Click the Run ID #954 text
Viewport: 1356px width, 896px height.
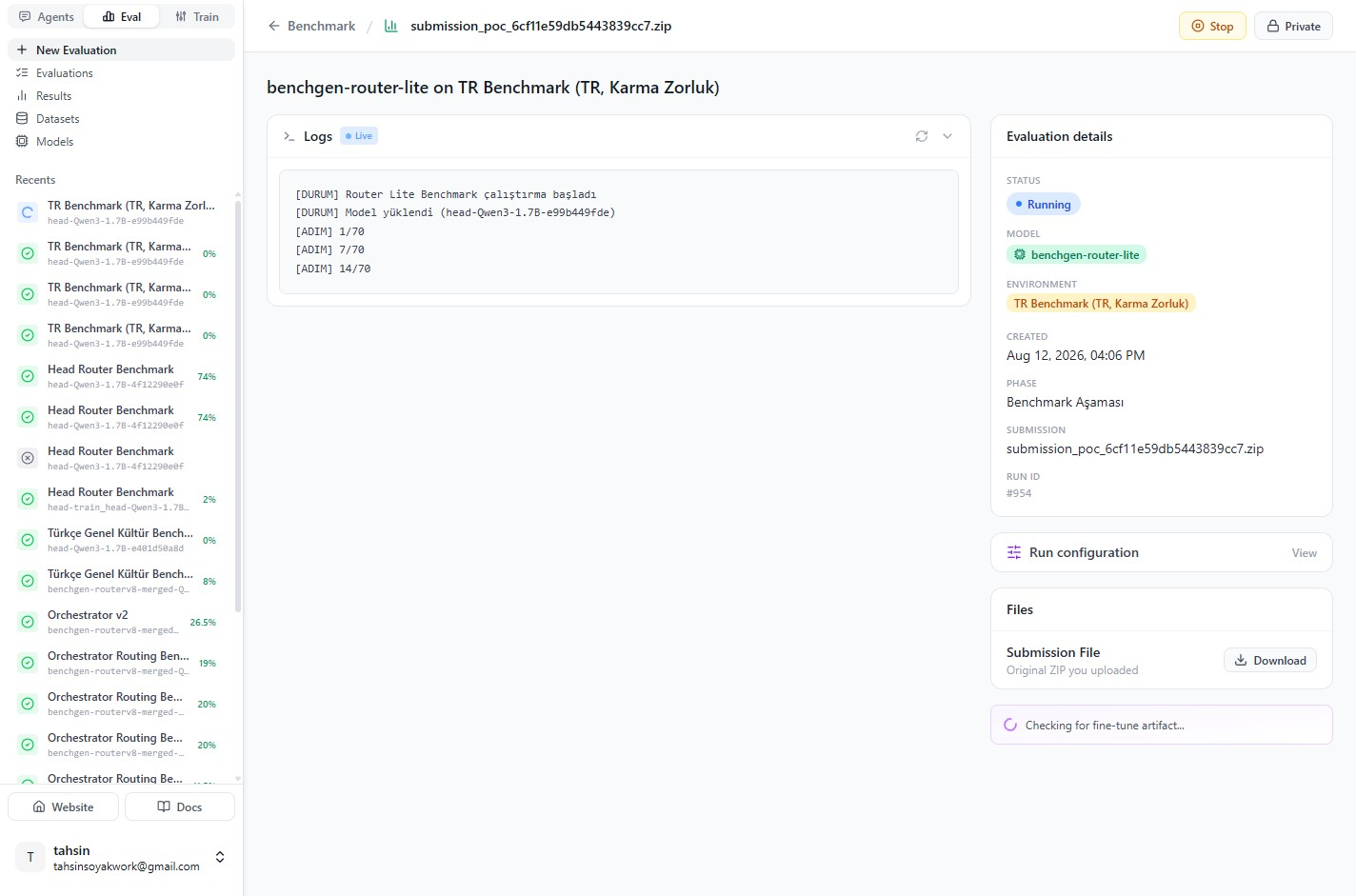(x=1019, y=493)
